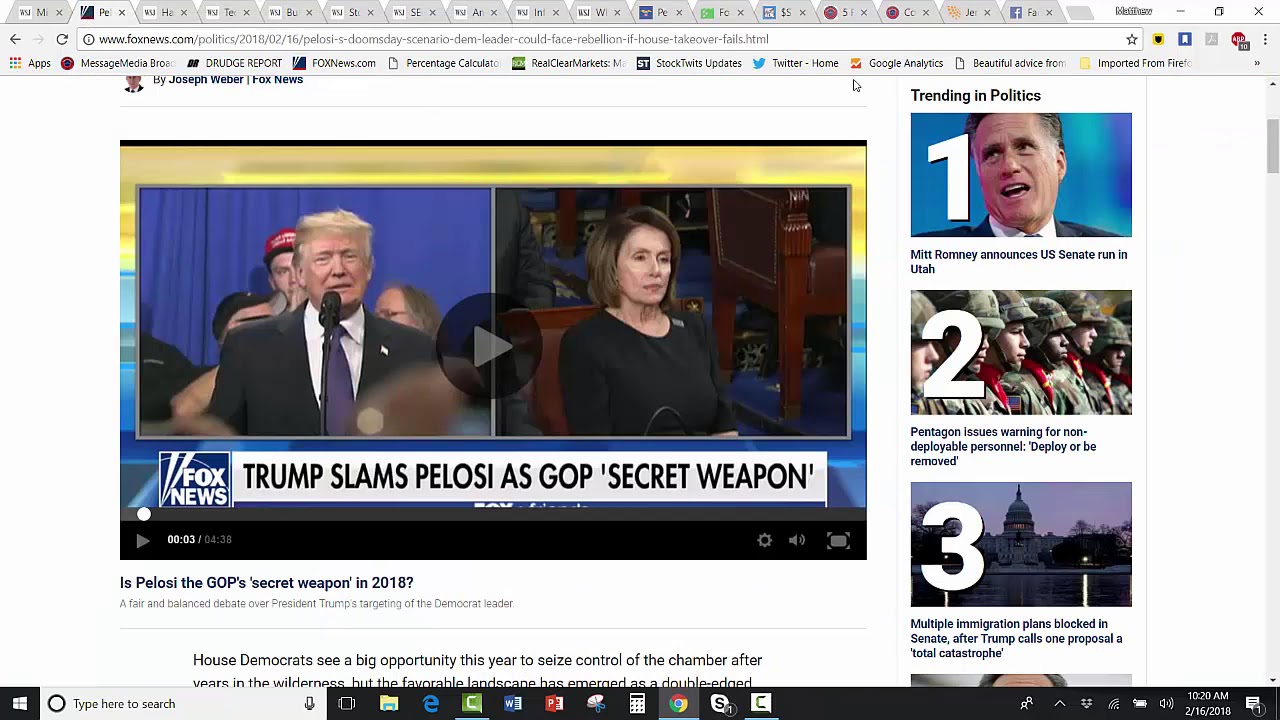Open the Capitol building trending thumbnail

tap(1021, 544)
